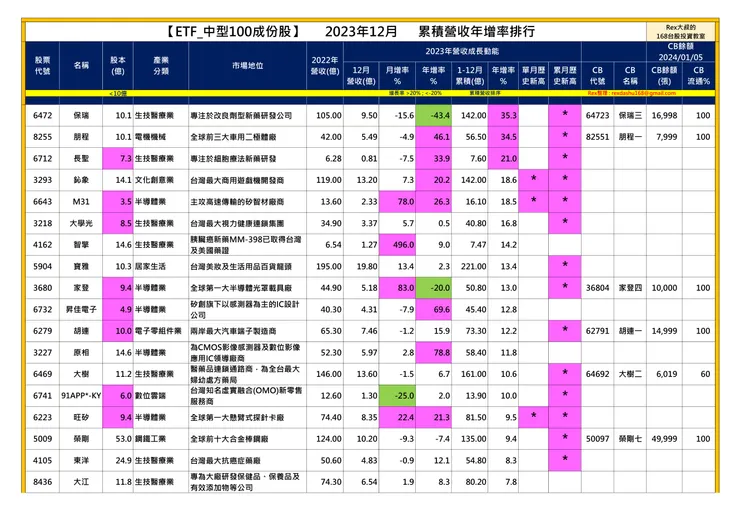Screen dimensions: 740x523
Task: Click the green -25.0 monthly growth cell
Action: point(397,396)
